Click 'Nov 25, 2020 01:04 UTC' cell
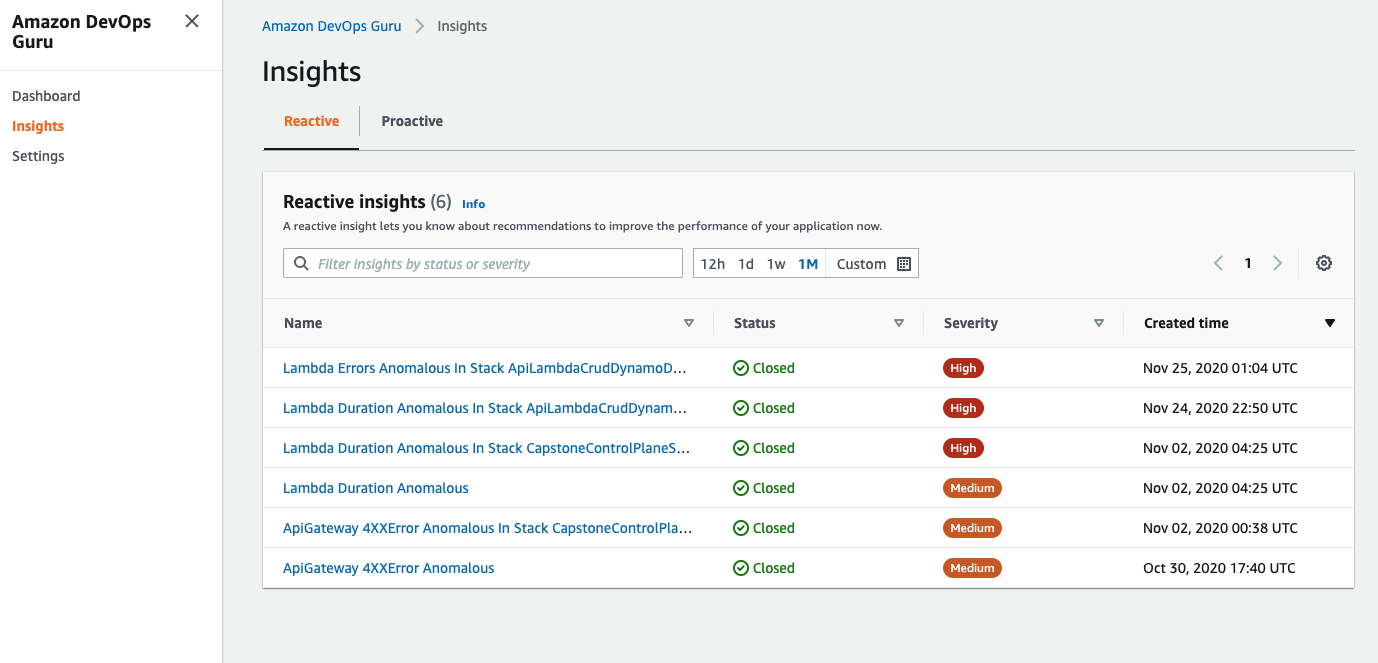 click(x=1220, y=368)
